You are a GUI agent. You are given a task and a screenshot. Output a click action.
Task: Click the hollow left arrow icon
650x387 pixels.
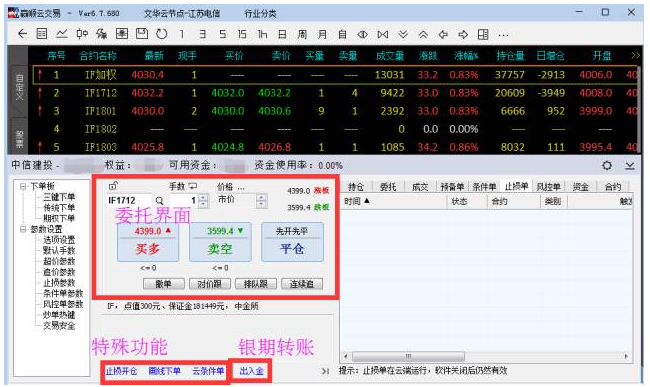[x=443, y=34]
